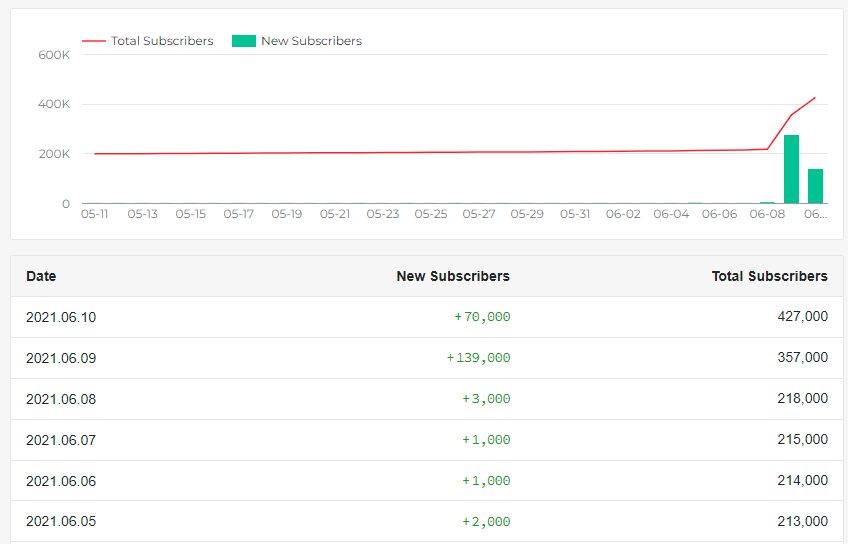Click the Date column header

pyautogui.click(x=41, y=276)
